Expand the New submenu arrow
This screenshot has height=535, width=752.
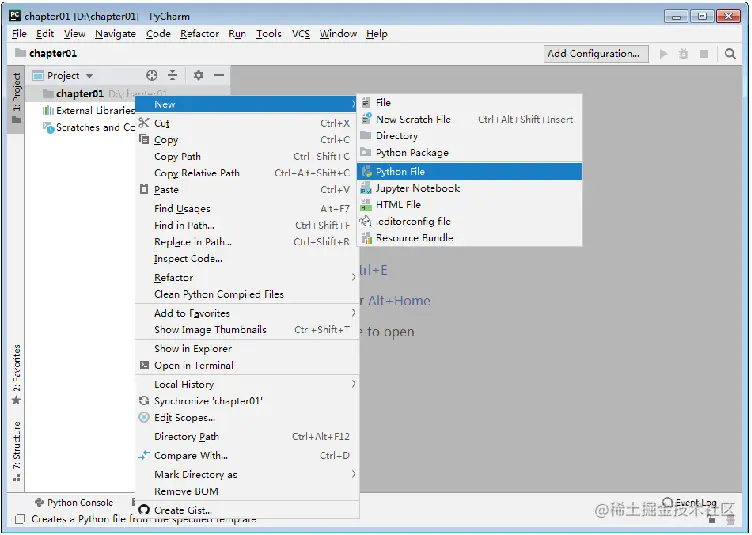pos(353,104)
